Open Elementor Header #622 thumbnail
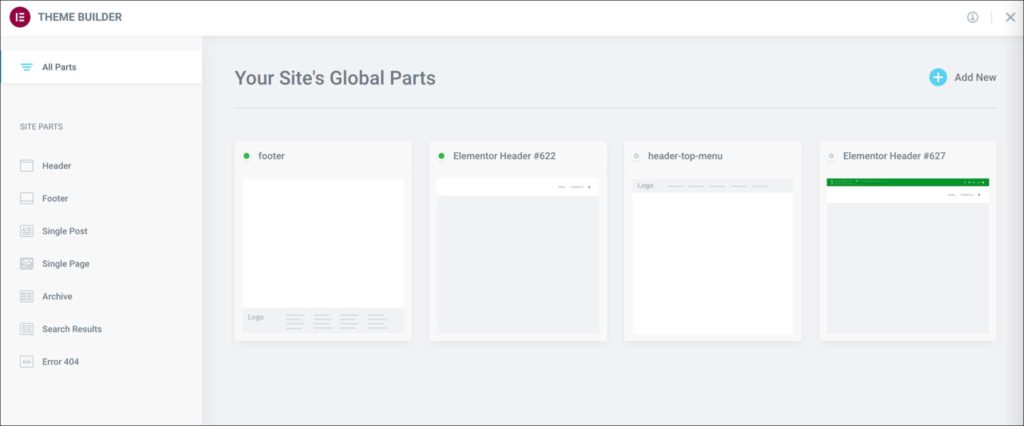This screenshot has width=1024, height=426. [x=518, y=256]
